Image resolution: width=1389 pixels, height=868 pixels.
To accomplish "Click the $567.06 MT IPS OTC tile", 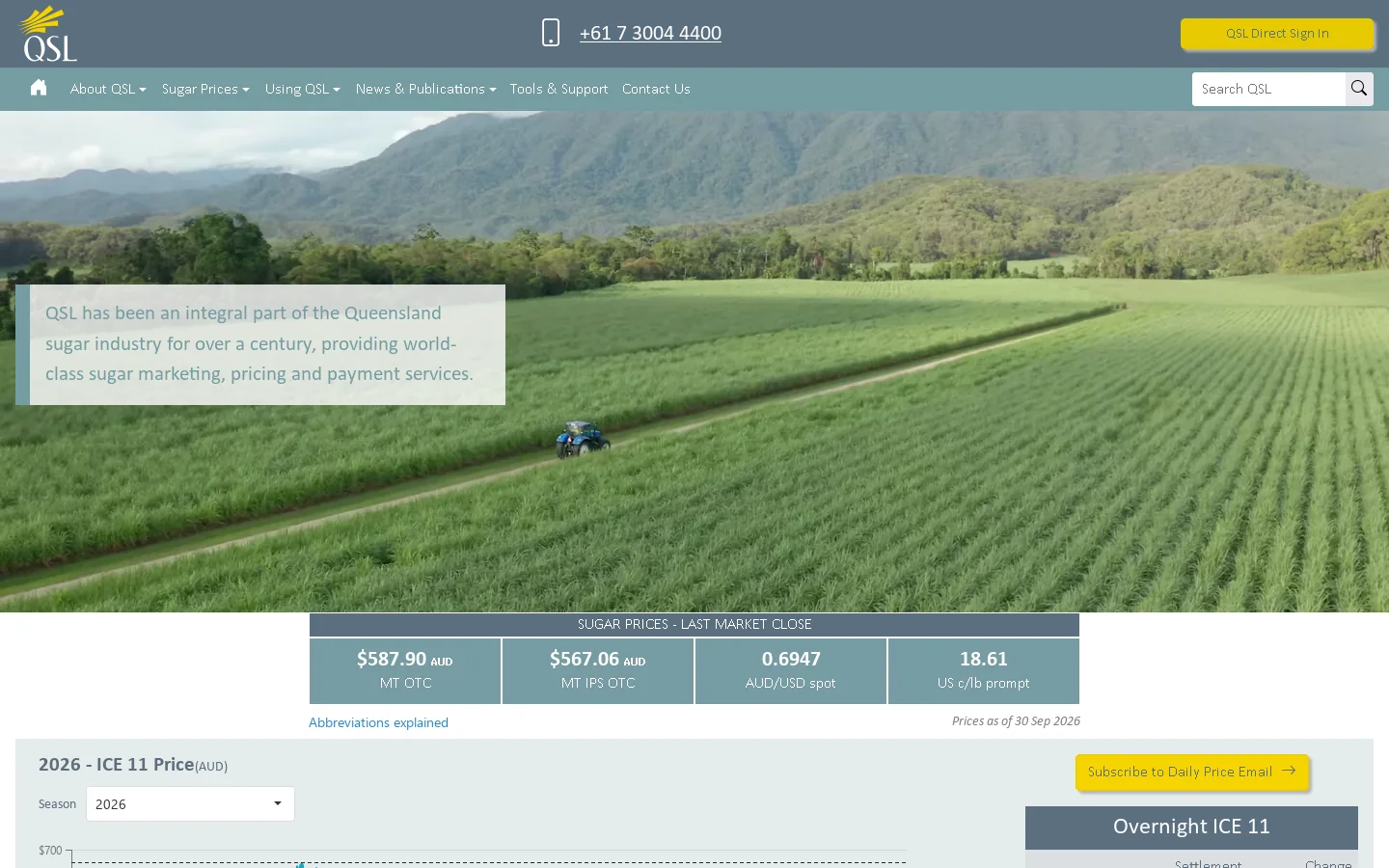I will (x=598, y=670).
